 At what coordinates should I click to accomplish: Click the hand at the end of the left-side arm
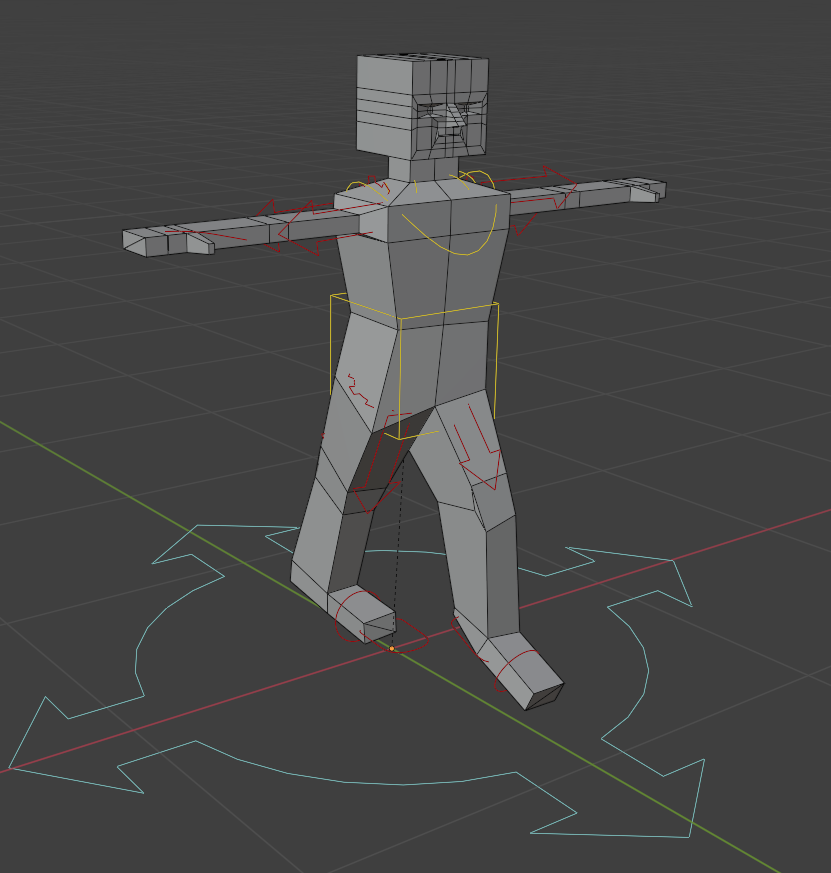coord(167,242)
